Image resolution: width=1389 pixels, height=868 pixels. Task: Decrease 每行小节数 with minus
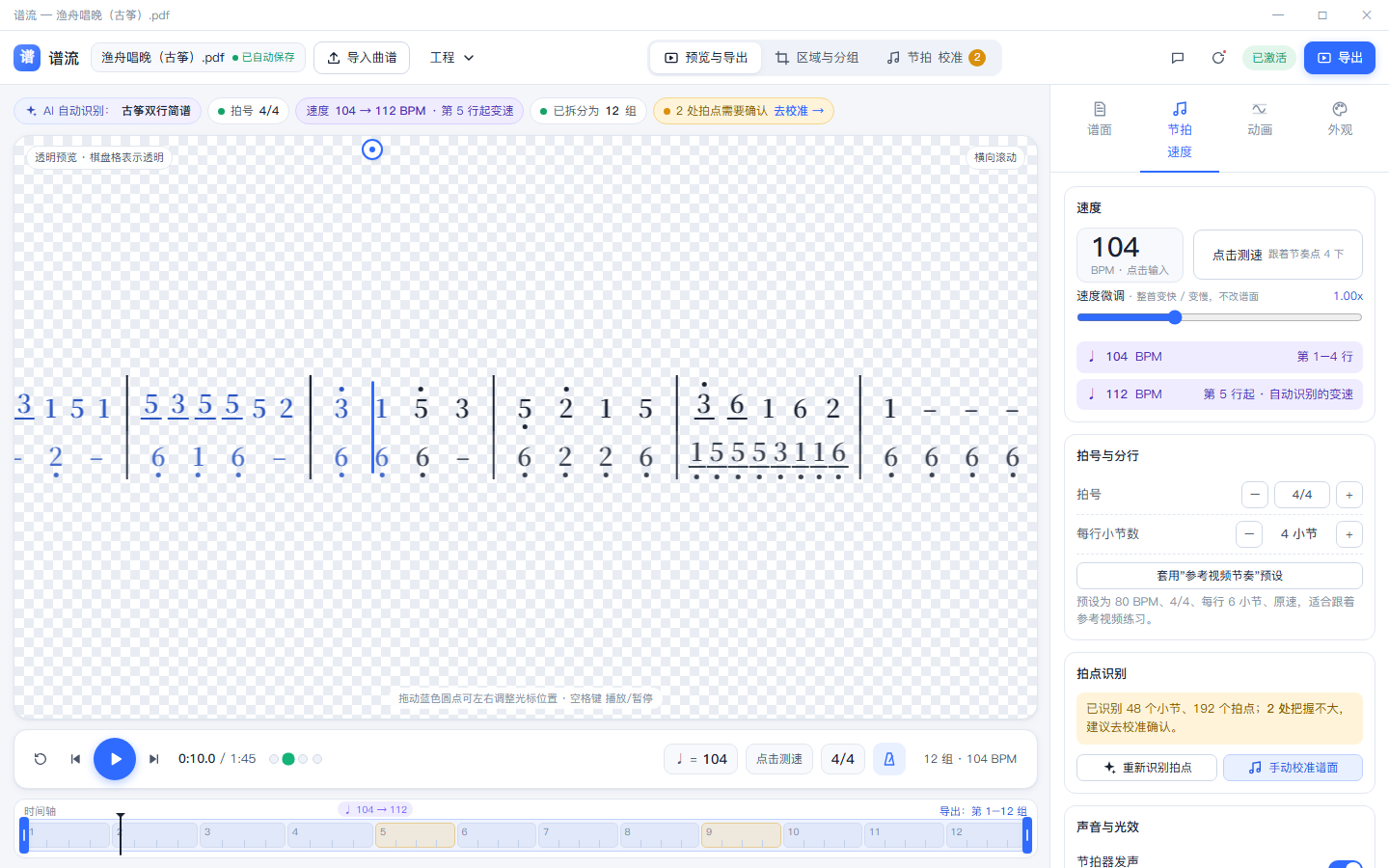click(1249, 534)
